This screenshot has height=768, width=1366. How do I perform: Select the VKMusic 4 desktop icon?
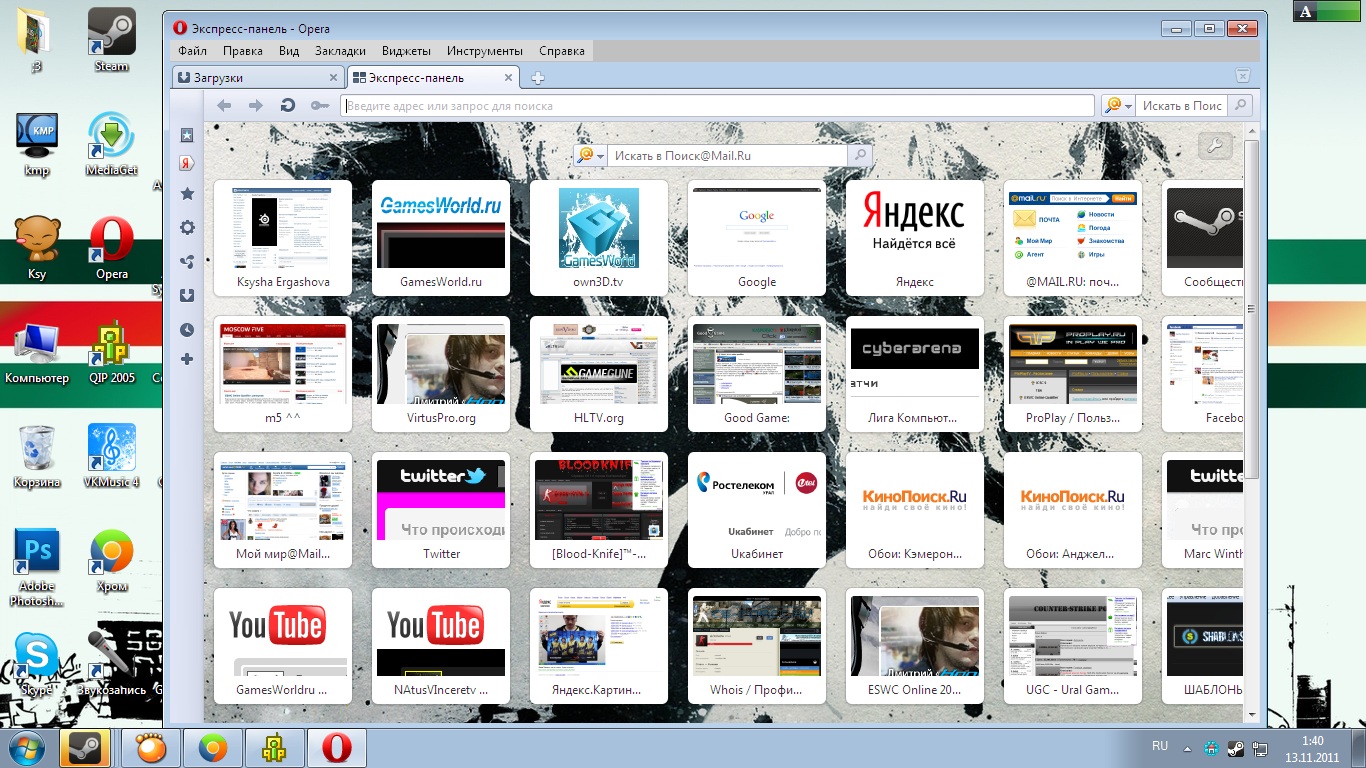tap(112, 456)
